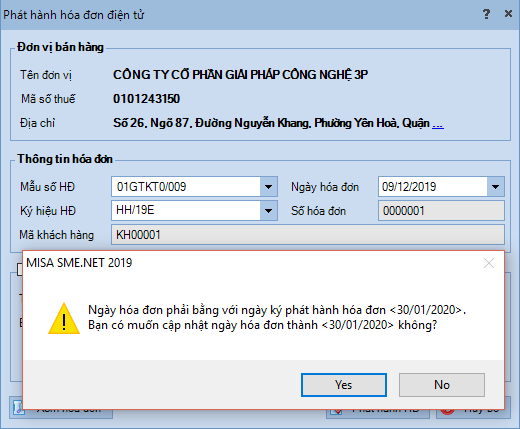520x429 pixels.
Task: Click the Thông tin hóa đơn group heading
Action: (65, 159)
